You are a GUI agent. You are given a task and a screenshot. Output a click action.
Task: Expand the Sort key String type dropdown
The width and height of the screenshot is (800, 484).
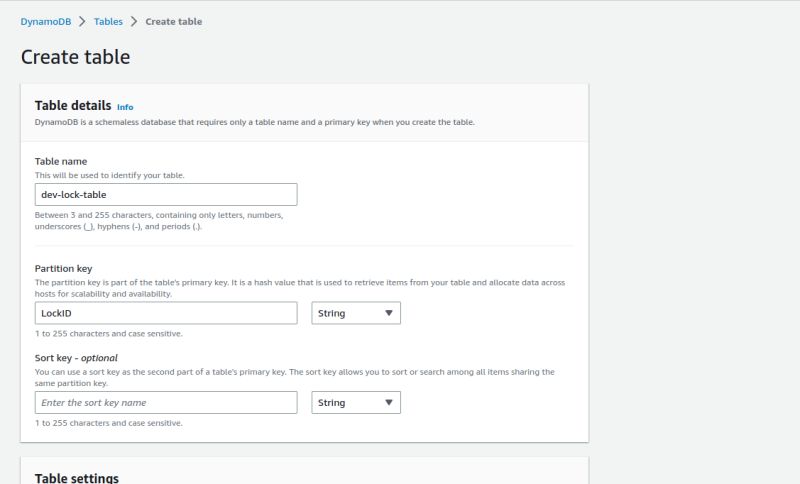tap(356, 402)
